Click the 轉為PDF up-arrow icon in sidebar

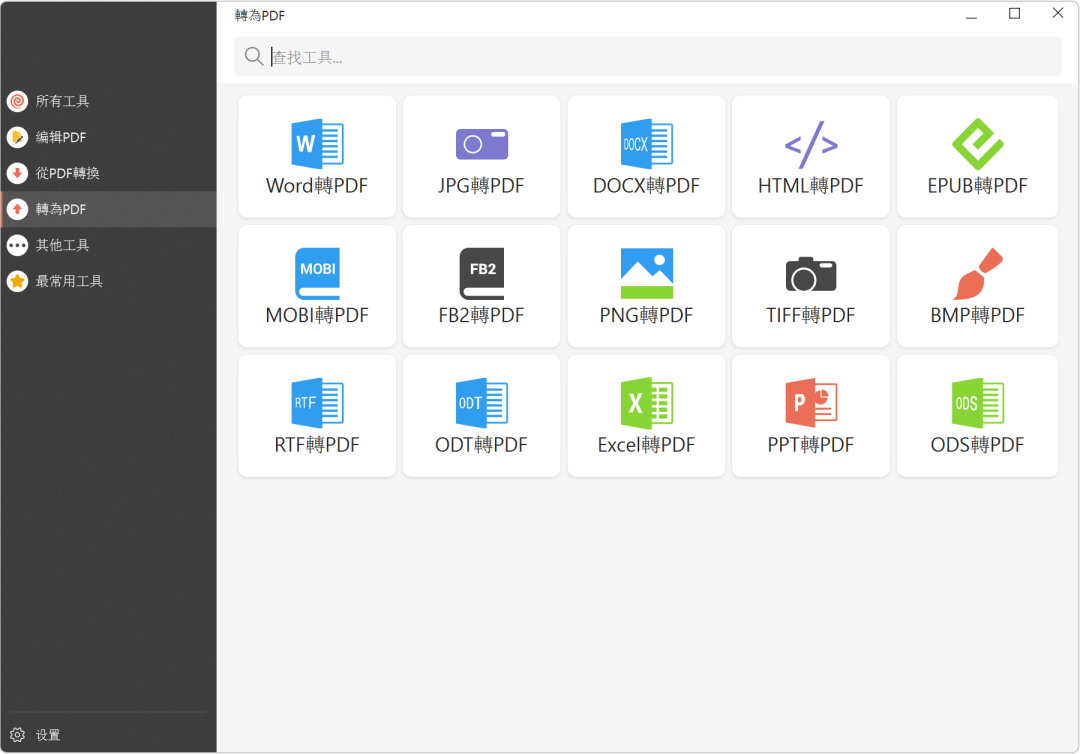pyautogui.click(x=17, y=209)
